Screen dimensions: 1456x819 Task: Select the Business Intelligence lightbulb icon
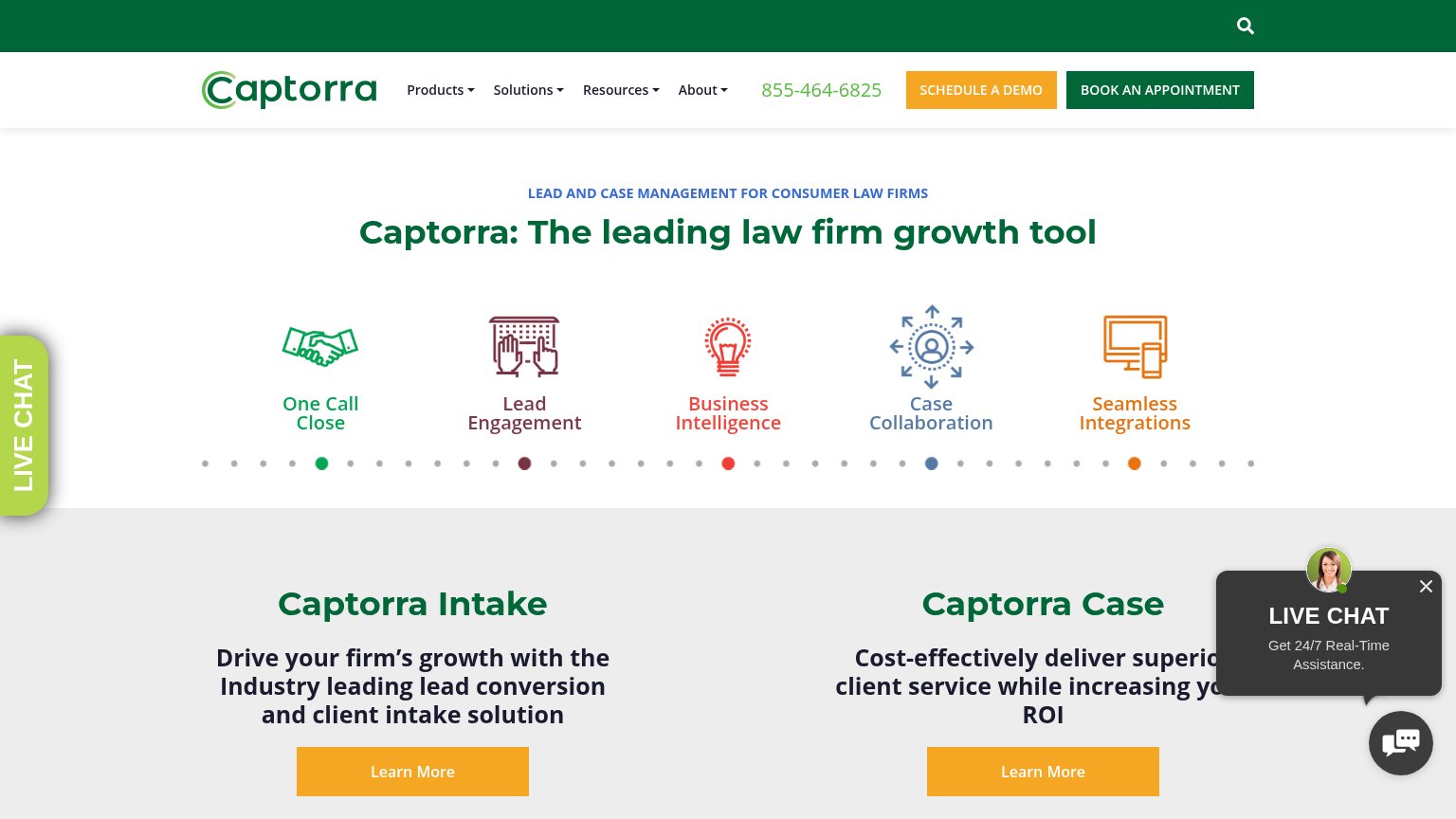728,347
